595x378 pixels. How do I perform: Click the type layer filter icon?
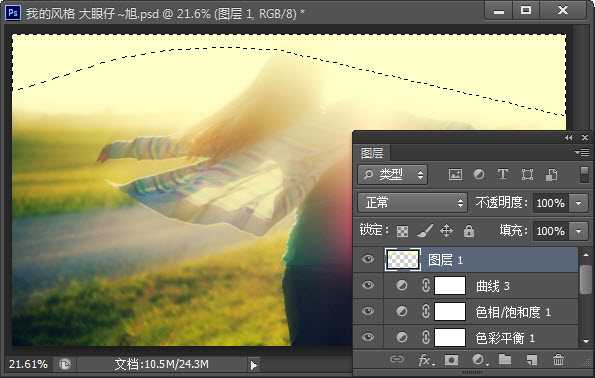click(x=503, y=175)
